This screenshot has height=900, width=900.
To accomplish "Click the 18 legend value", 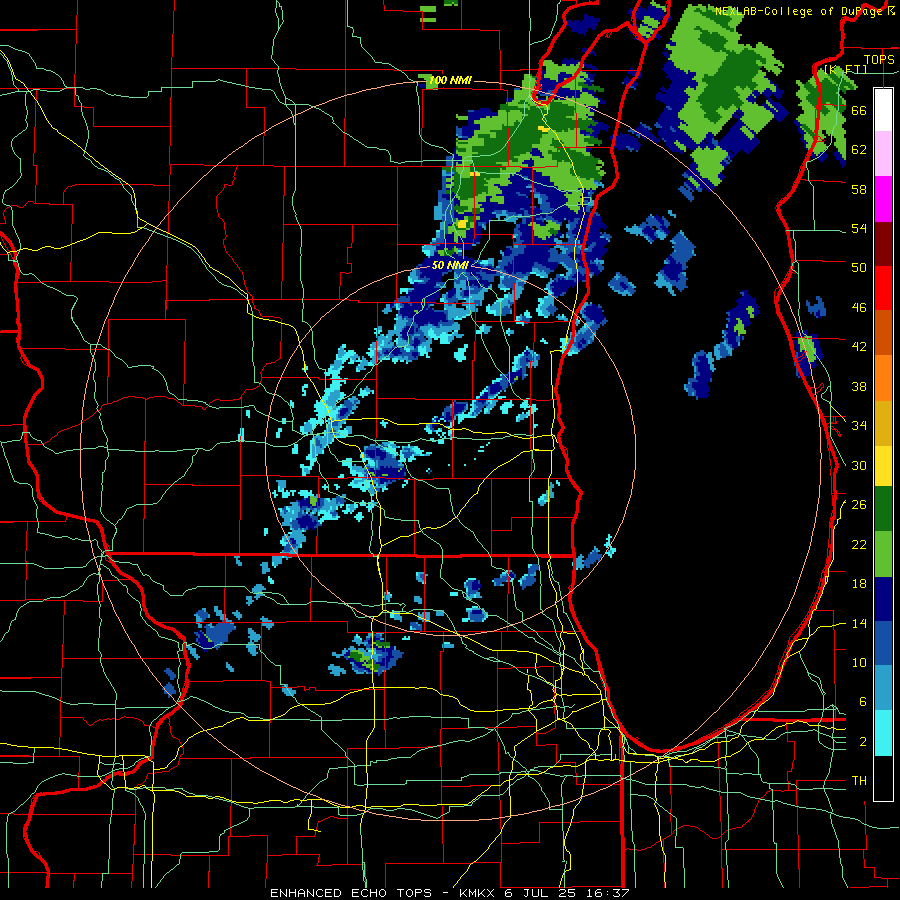I will (859, 584).
